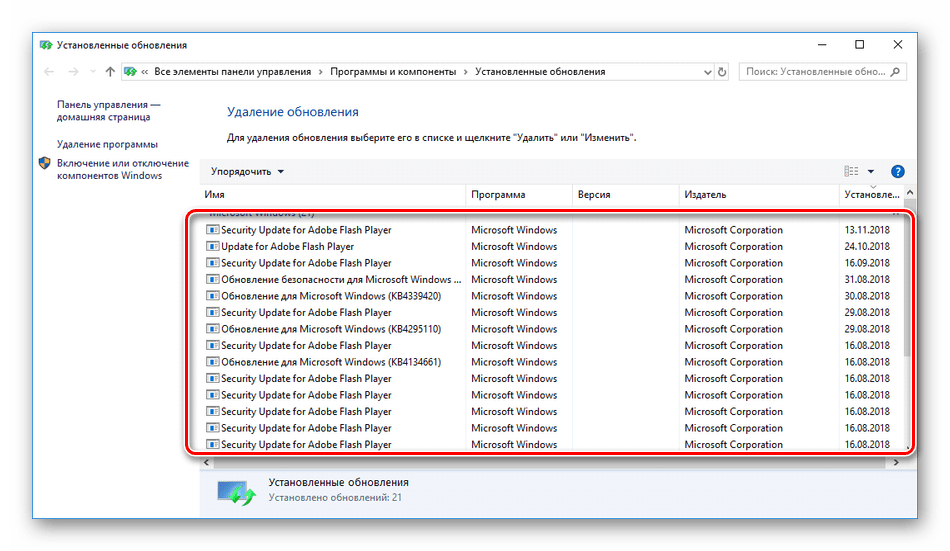
Task: Go to 'Панель управления — домашняя страница'
Action: [108, 110]
